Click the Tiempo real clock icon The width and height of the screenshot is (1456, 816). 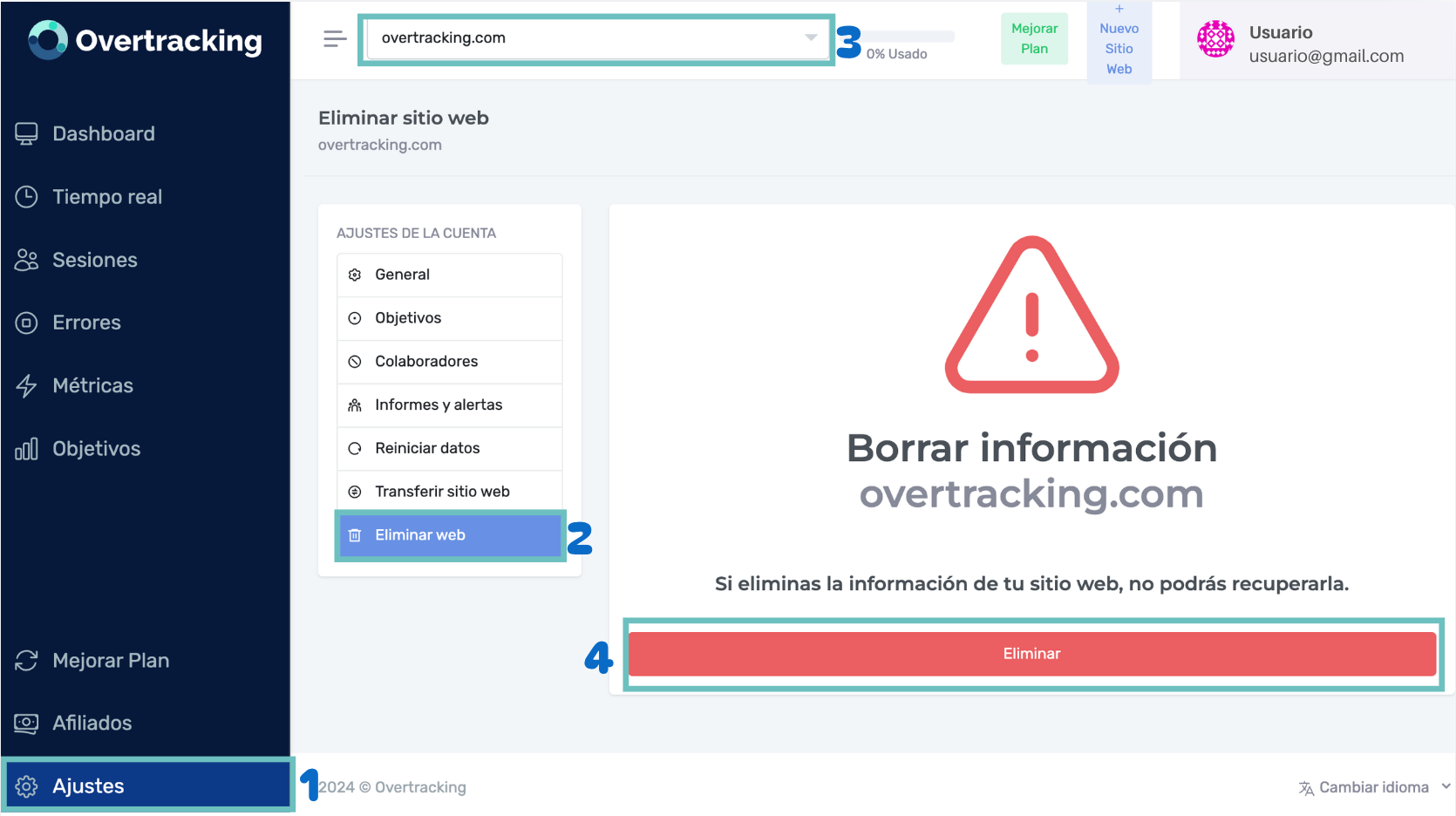click(27, 197)
